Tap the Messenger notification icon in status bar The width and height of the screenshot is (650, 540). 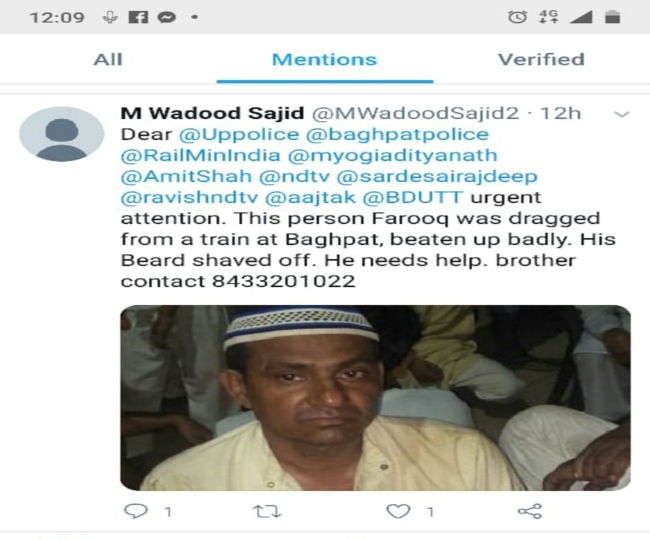click(x=167, y=17)
